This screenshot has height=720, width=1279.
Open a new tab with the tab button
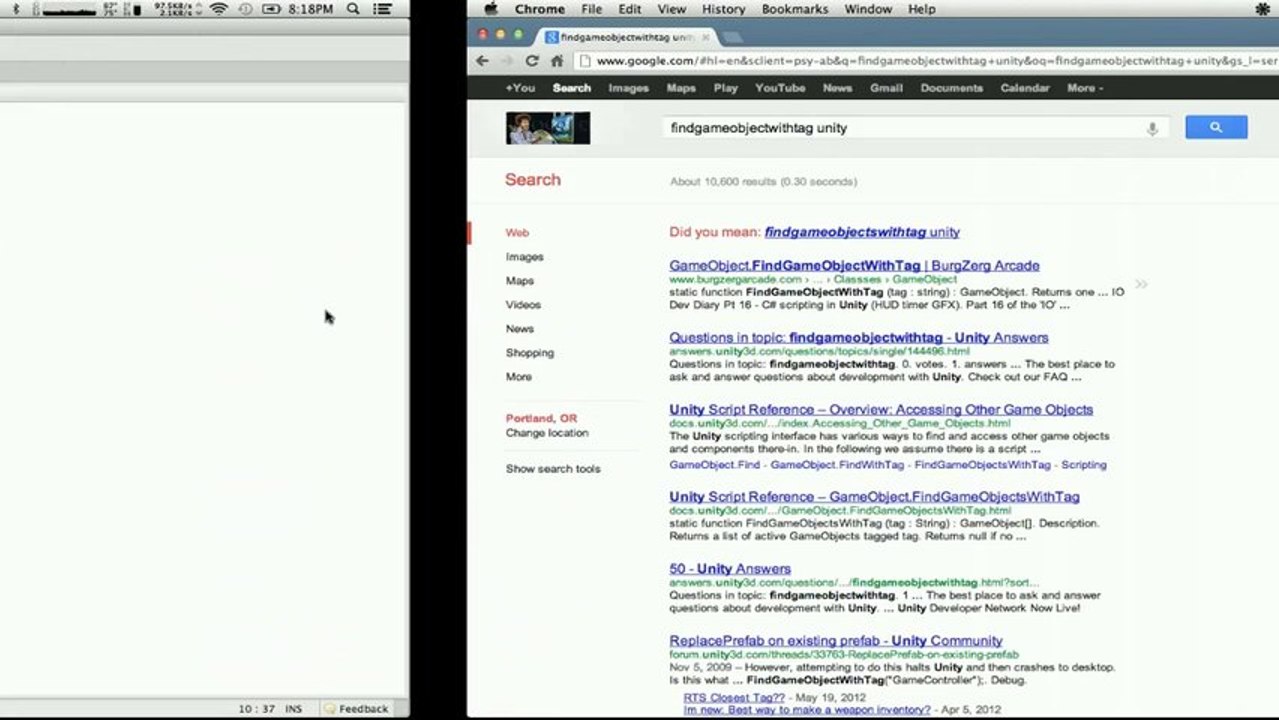pos(732,37)
